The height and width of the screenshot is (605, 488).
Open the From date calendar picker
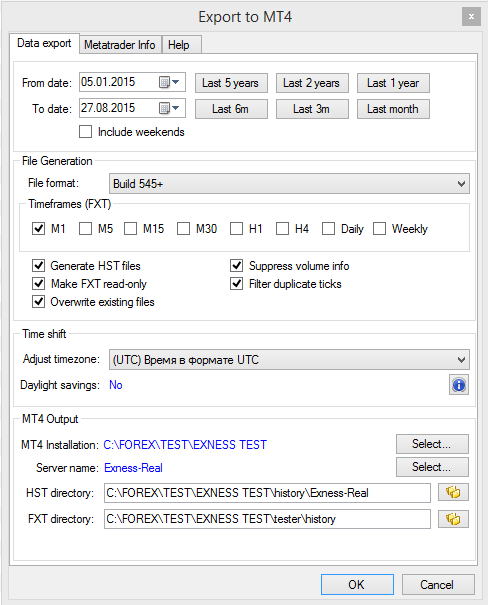tap(169, 82)
